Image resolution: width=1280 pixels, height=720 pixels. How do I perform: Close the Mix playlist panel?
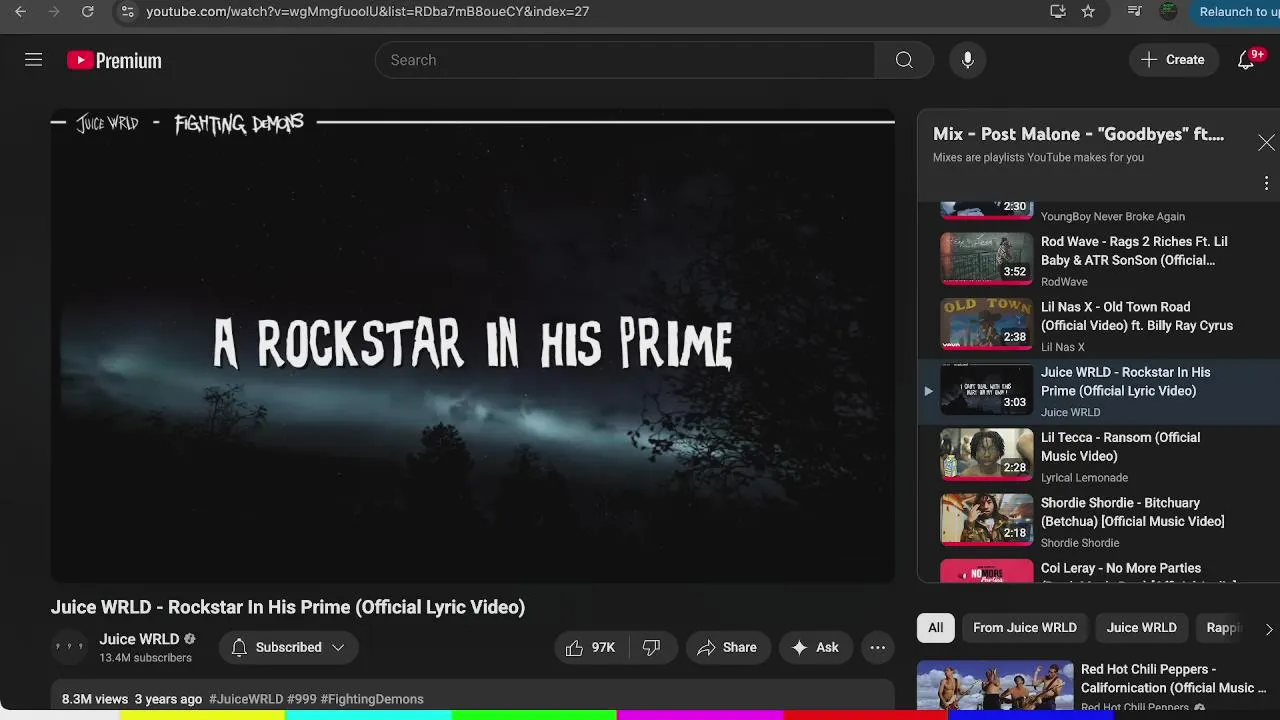(1266, 143)
